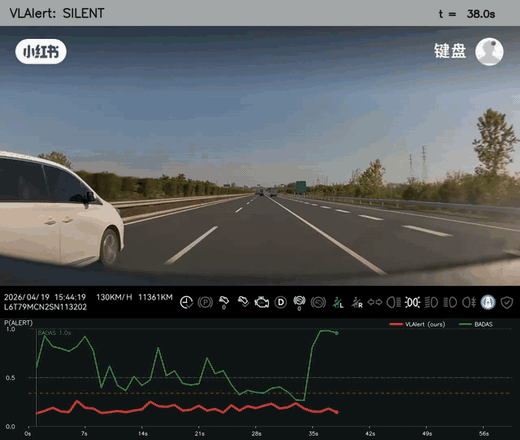Click the VLAlert (ours) legend entry
The image size is (520, 440).
click(x=417, y=324)
